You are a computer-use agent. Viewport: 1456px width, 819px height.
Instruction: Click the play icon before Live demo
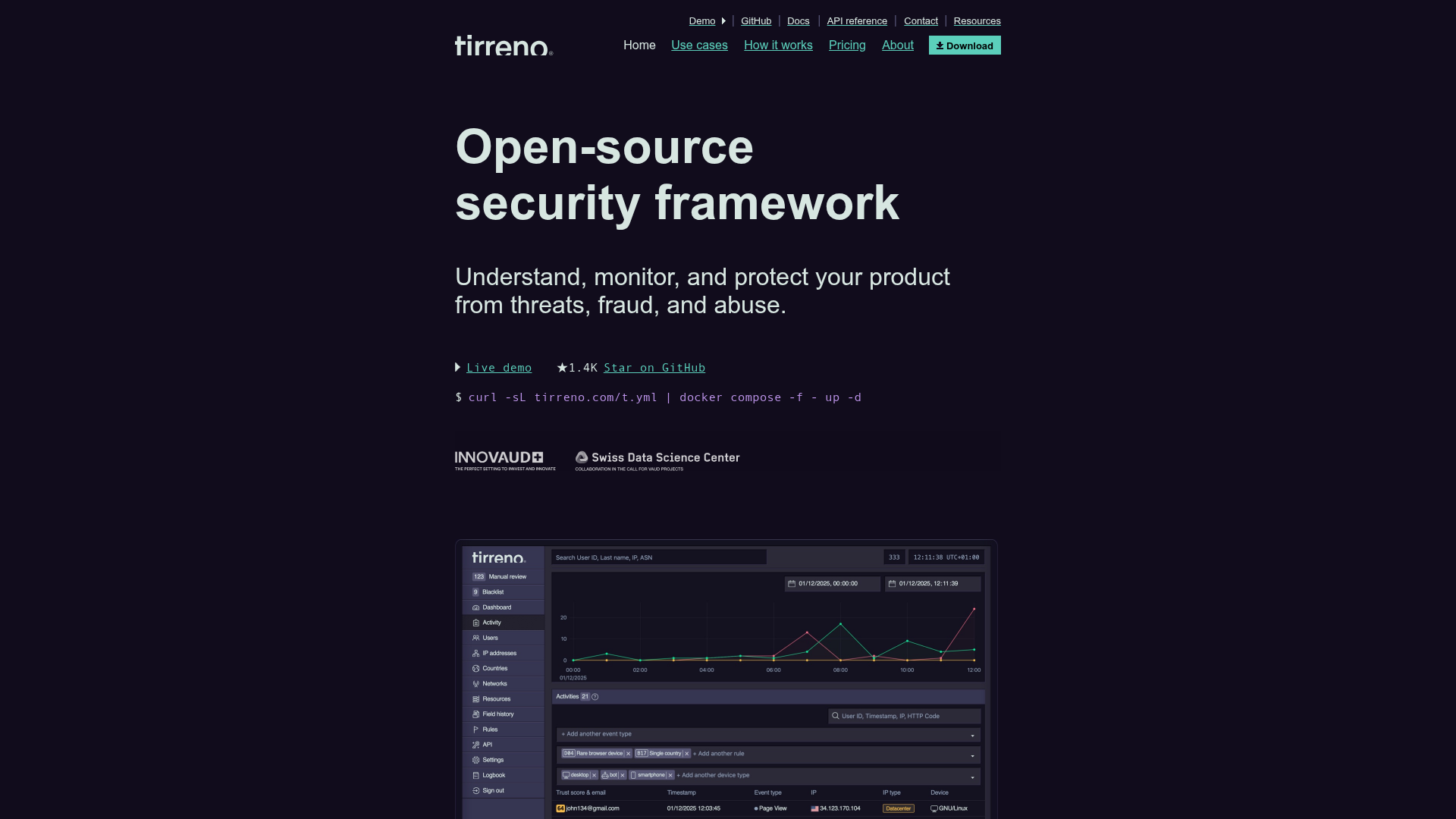tap(458, 367)
